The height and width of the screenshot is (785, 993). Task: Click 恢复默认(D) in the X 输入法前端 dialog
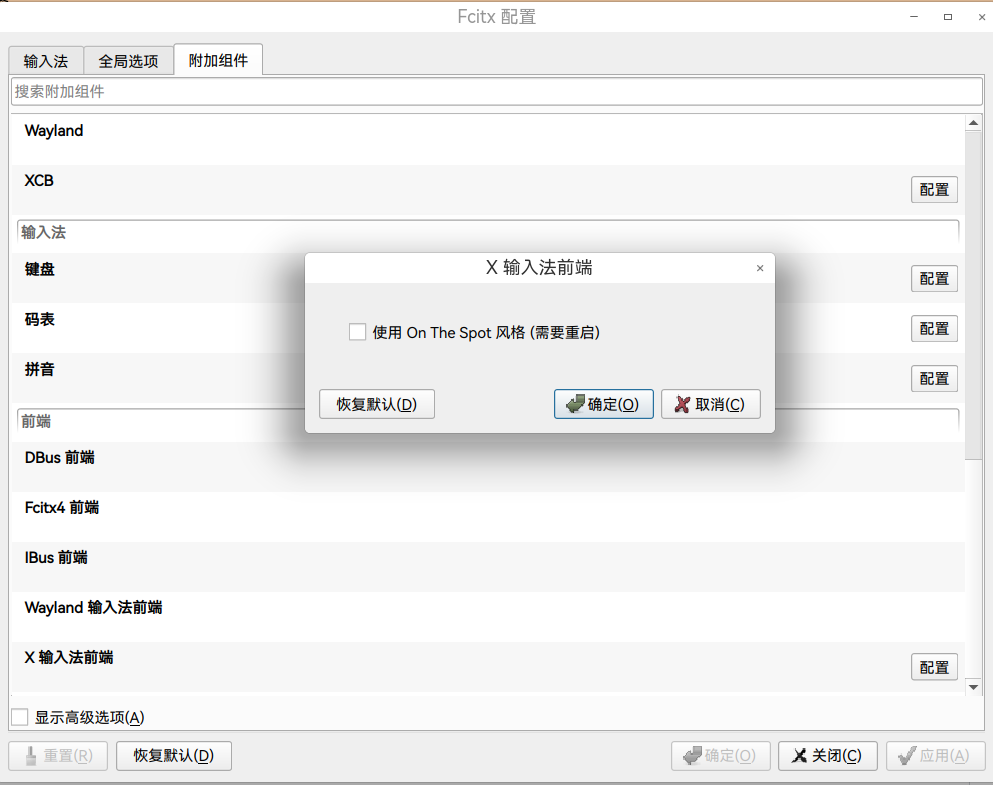point(377,404)
